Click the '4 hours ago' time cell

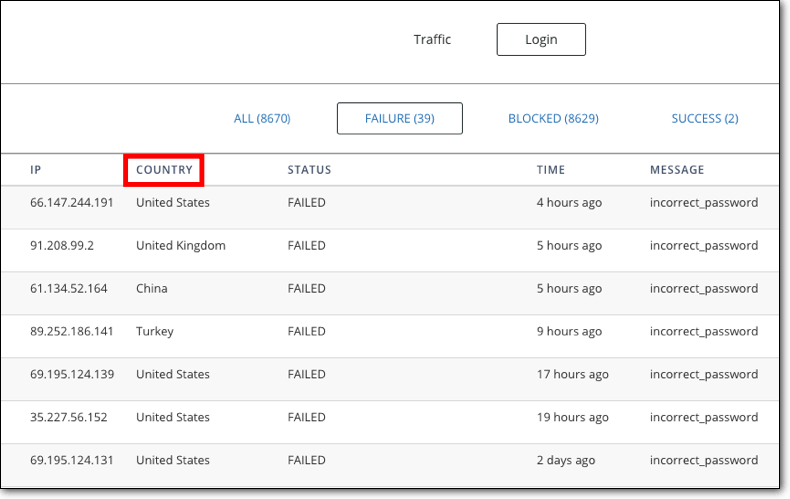[569, 203]
